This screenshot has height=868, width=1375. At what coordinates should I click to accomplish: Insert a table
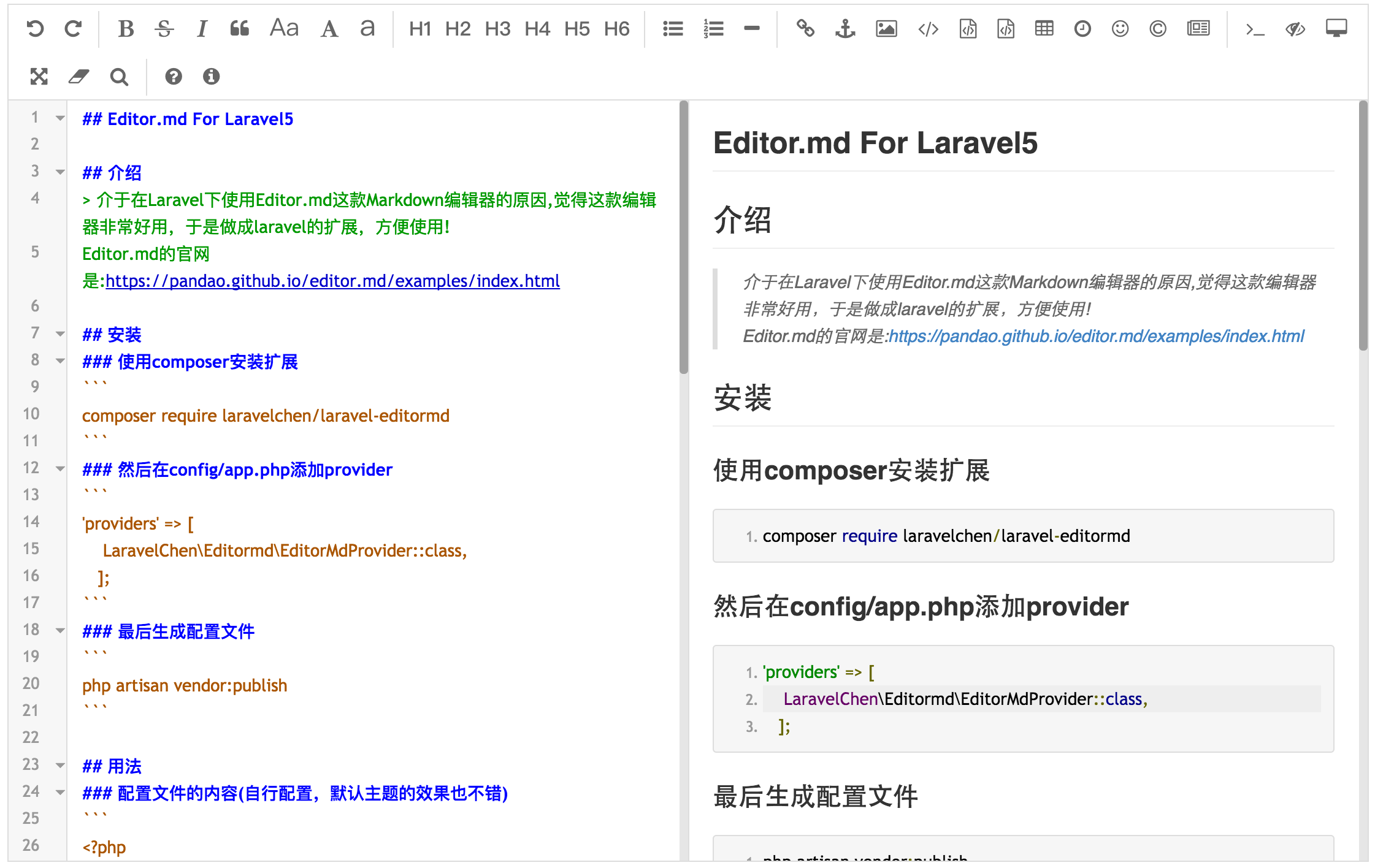[x=1044, y=29]
